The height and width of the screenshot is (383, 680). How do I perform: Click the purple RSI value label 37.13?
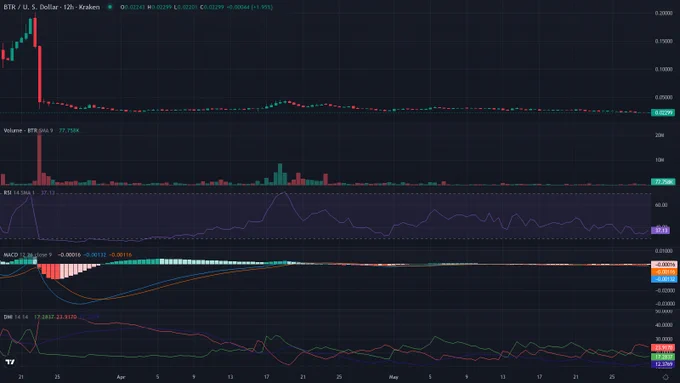point(661,230)
